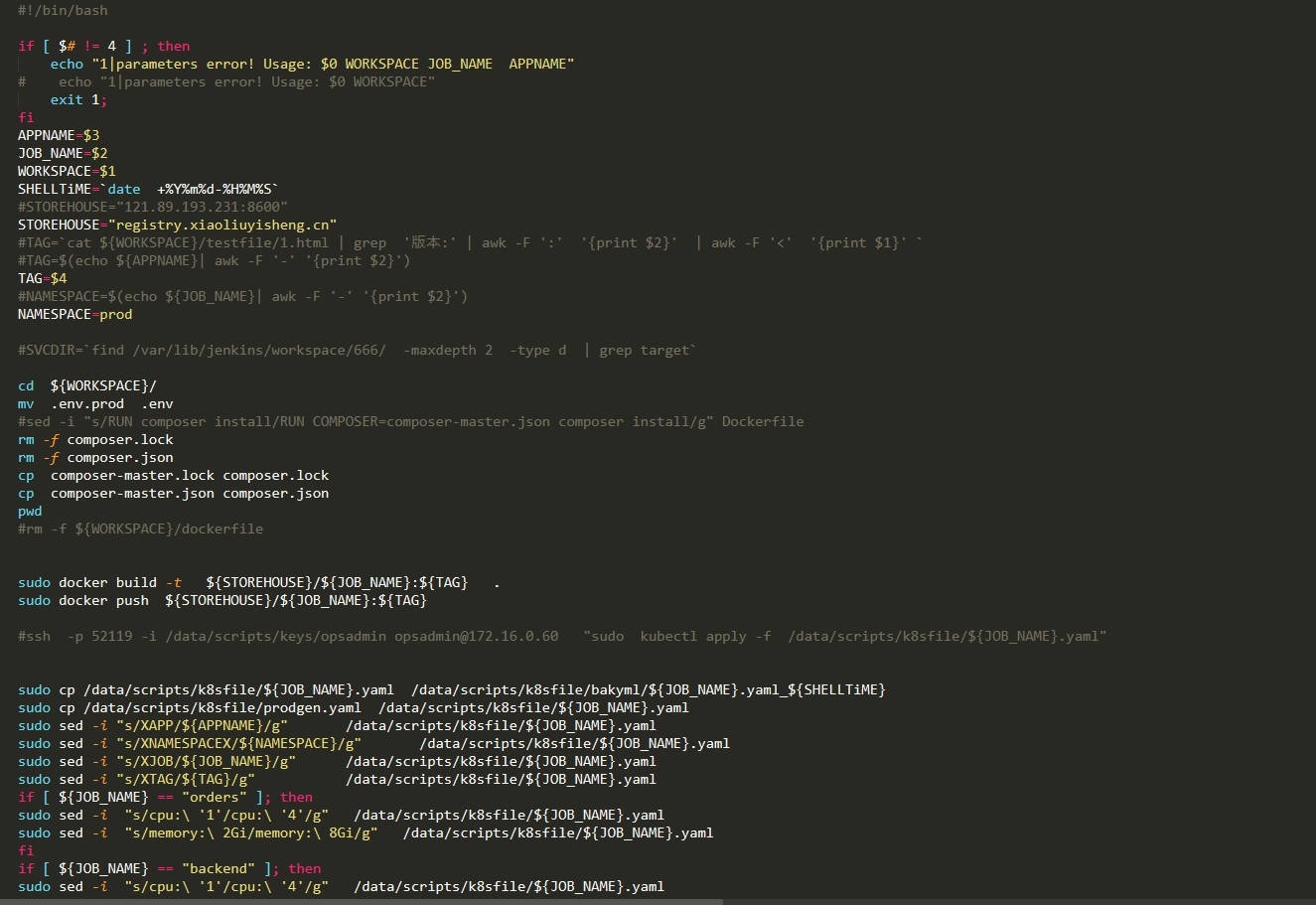Click the if JOB_NAME equals "backend" line
This screenshot has height=905, width=1316.
pos(169,868)
